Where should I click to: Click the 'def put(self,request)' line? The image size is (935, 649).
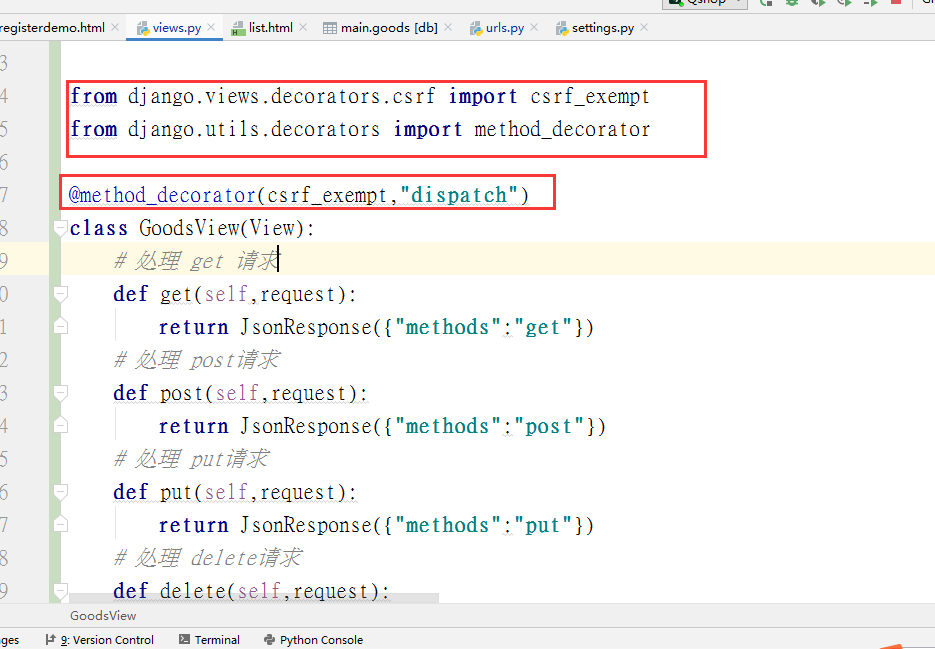coord(235,492)
